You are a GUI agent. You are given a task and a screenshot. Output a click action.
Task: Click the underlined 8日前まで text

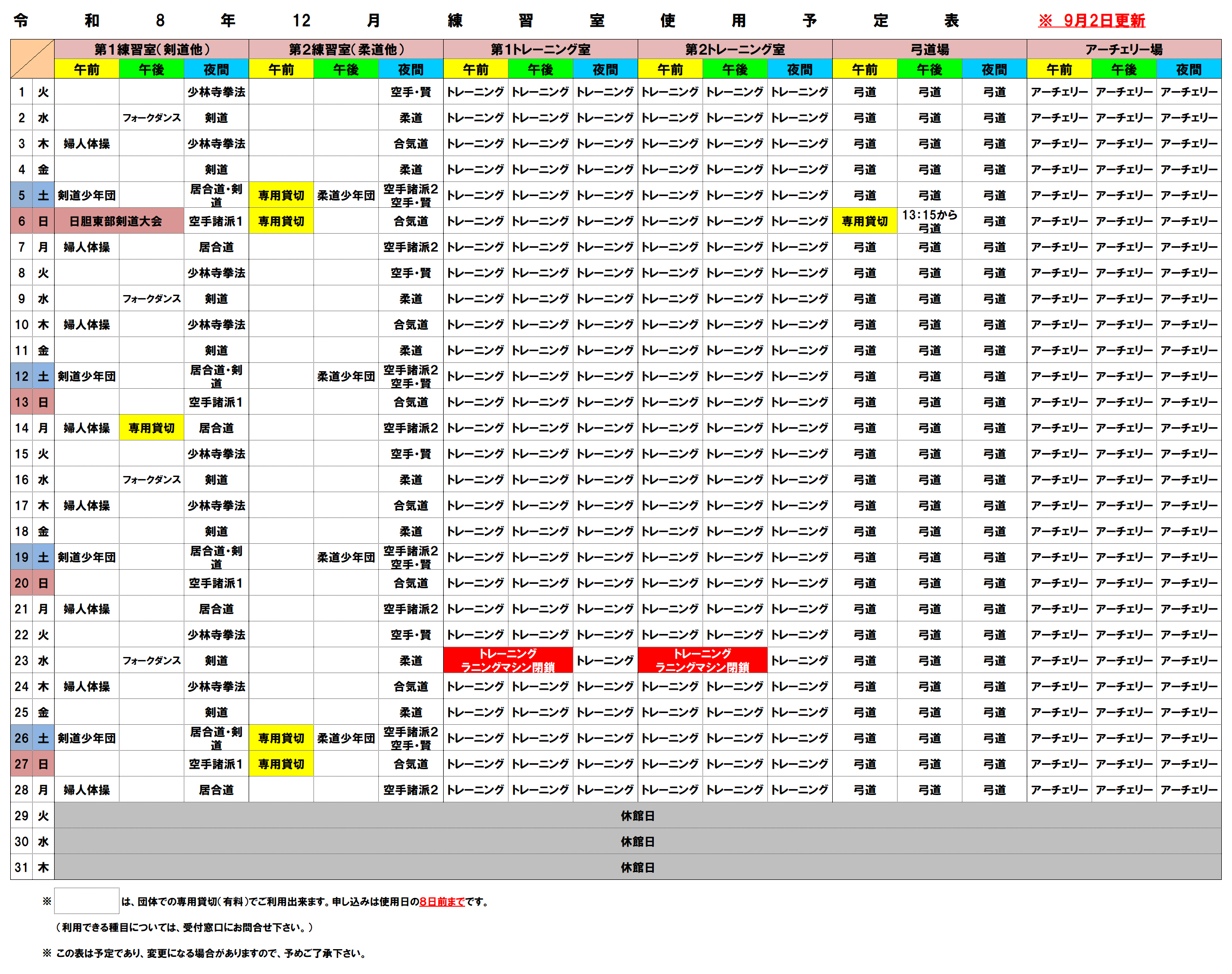[442, 902]
